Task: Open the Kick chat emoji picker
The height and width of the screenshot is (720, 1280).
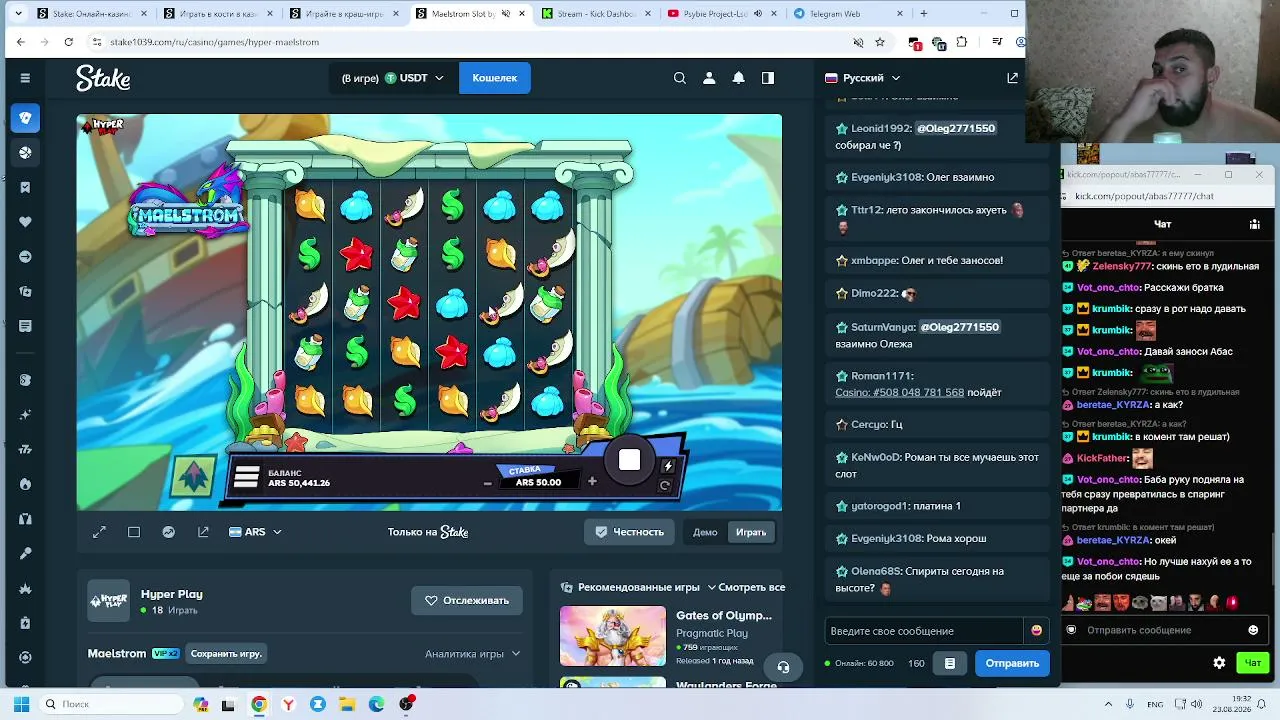Action: click(1253, 630)
